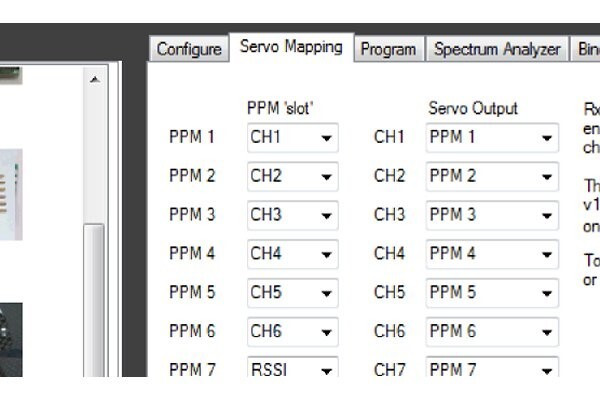
Task: Expand the CH4 servo output dropdown
Action: pos(492,254)
